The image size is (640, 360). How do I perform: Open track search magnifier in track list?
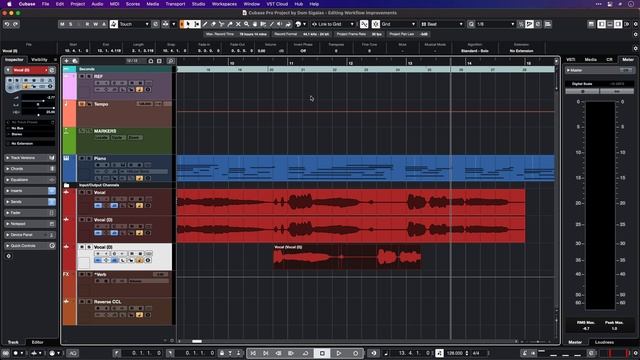(x=171, y=61)
